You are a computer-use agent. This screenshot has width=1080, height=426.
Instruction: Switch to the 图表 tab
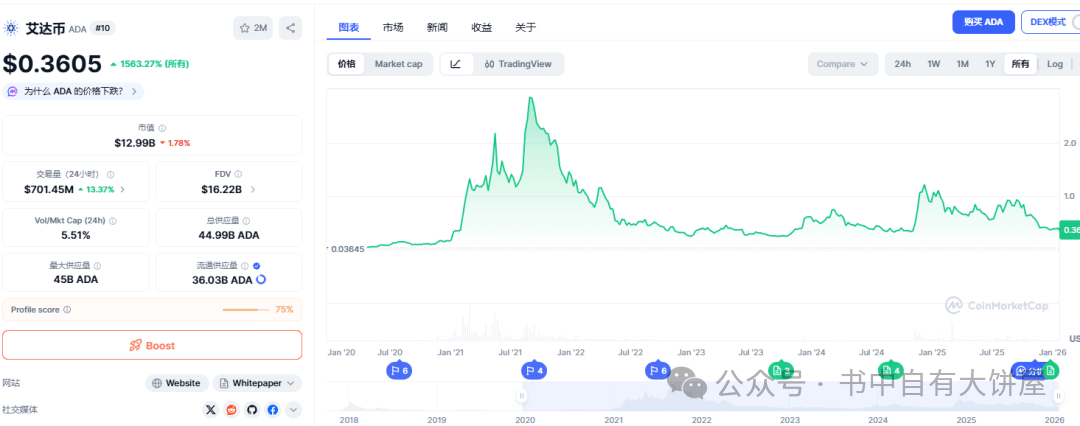click(349, 28)
